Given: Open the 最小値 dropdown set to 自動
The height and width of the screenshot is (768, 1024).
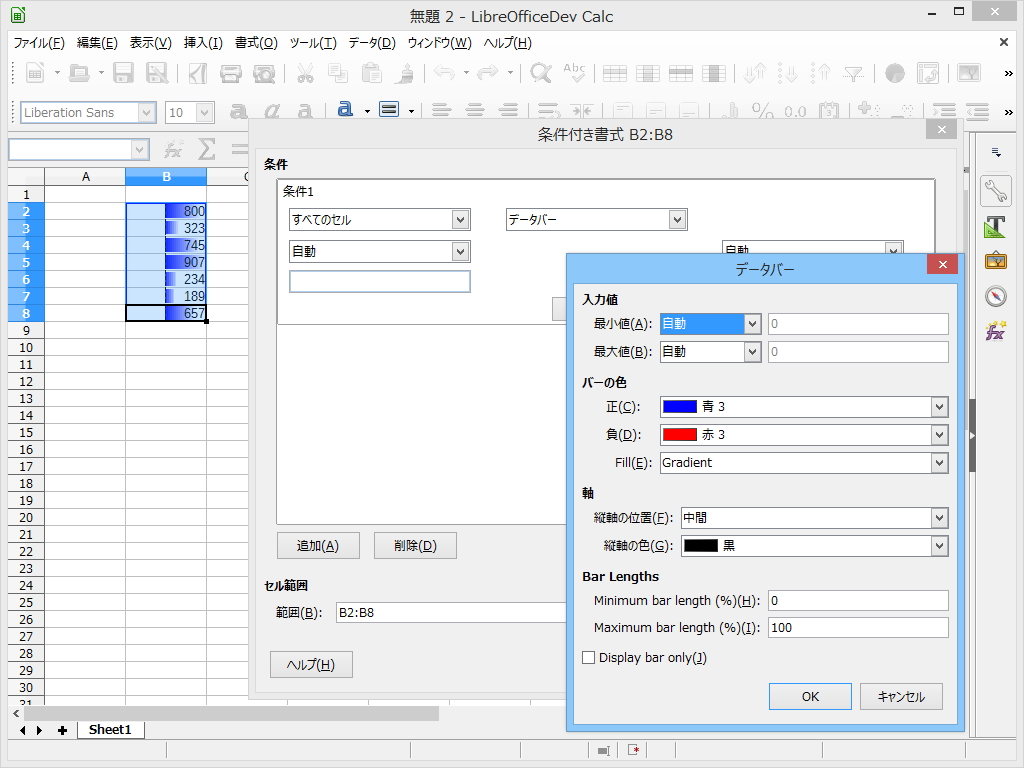Looking at the screenshot, I should click(x=710, y=323).
